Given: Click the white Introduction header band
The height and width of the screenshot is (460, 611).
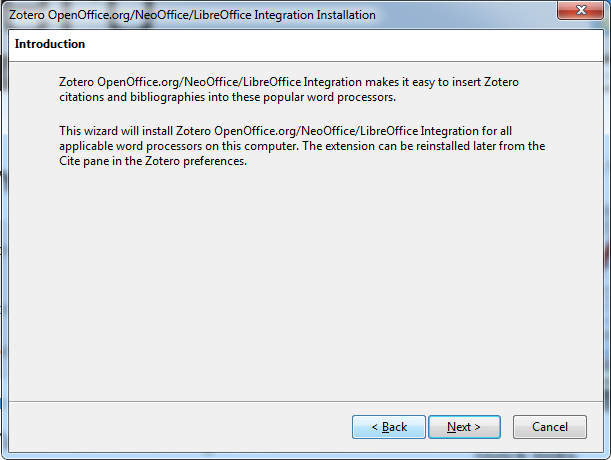Looking at the screenshot, I should (306, 45).
